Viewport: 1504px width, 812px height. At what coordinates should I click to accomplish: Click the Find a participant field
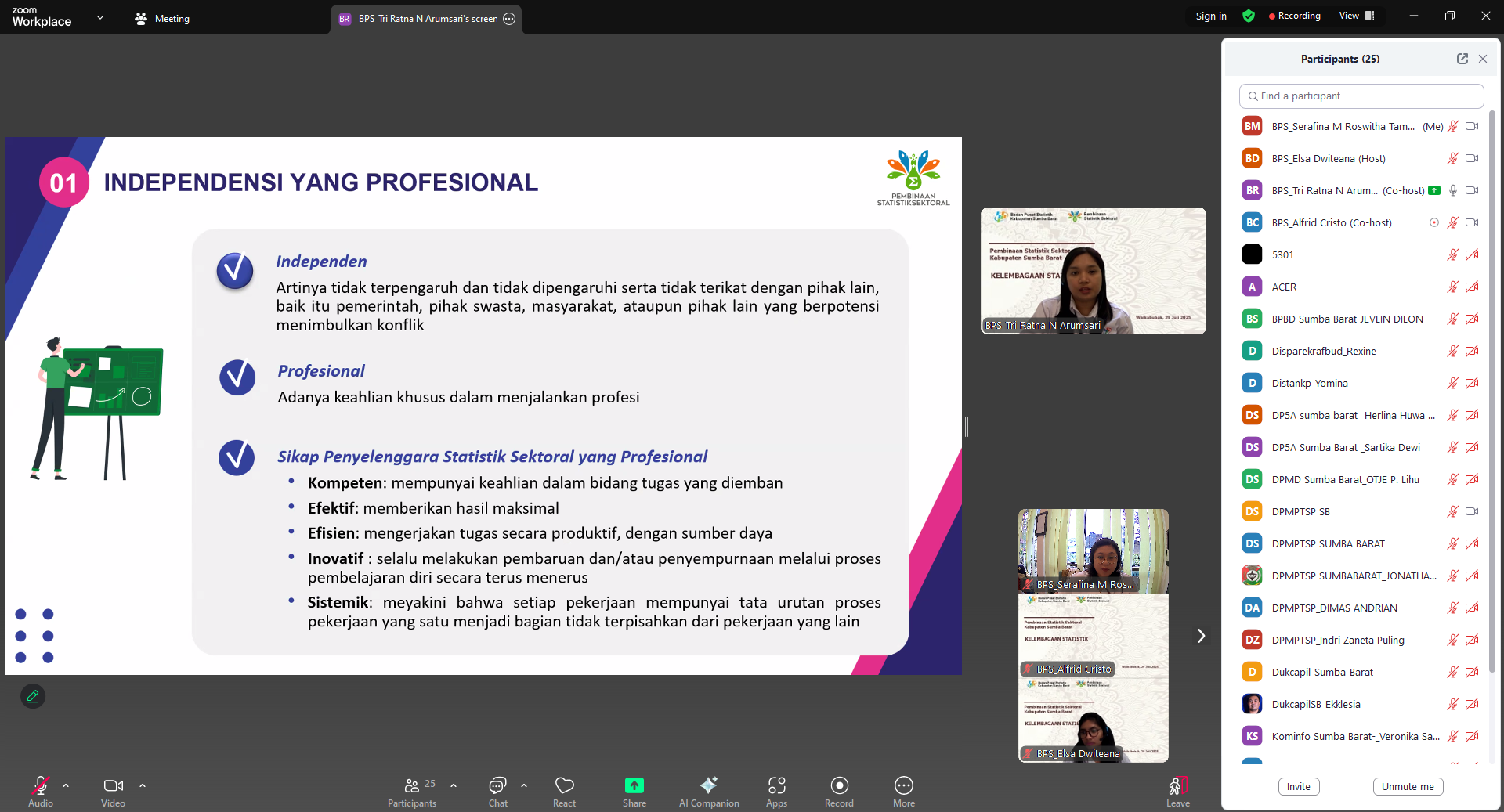tap(1361, 96)
